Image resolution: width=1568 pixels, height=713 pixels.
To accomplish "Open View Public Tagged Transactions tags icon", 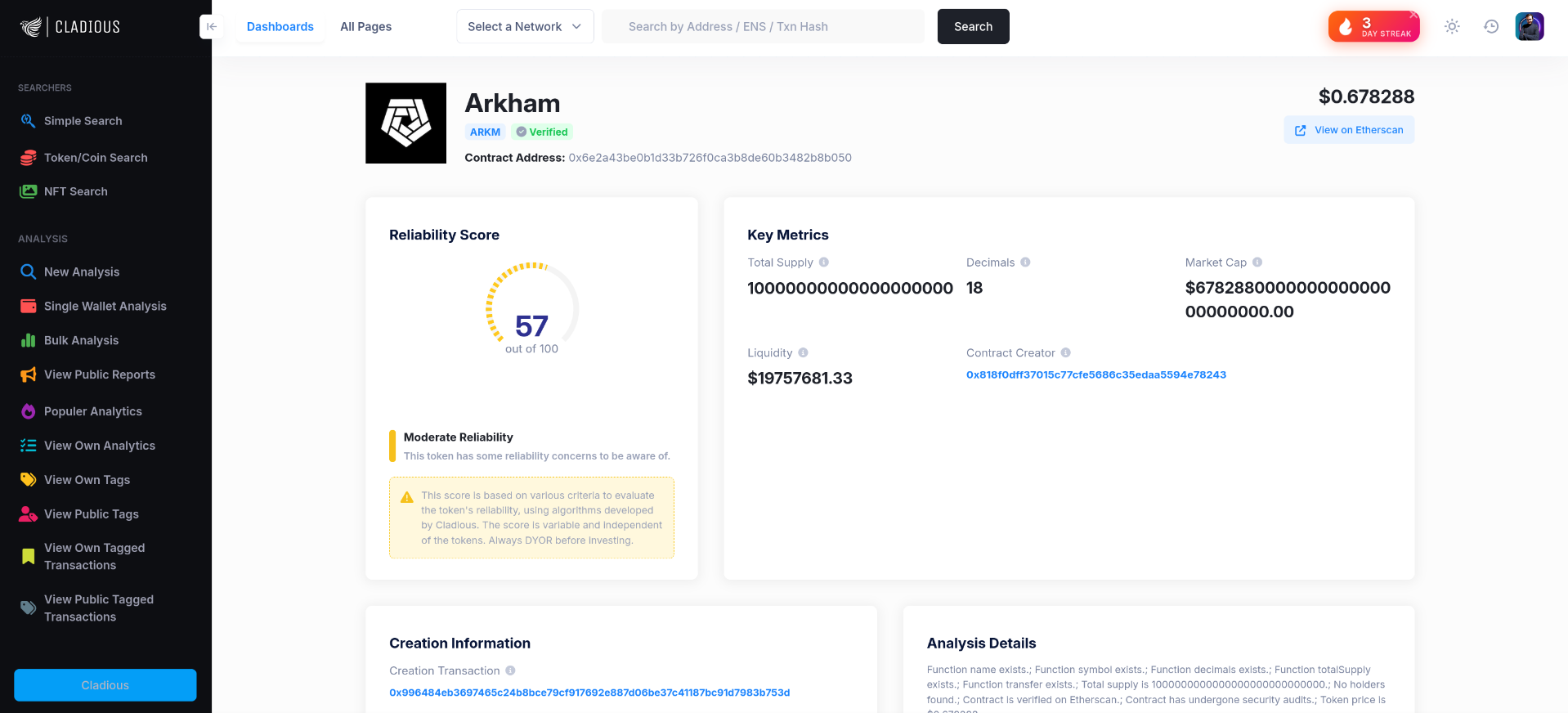I will [28, 608].
